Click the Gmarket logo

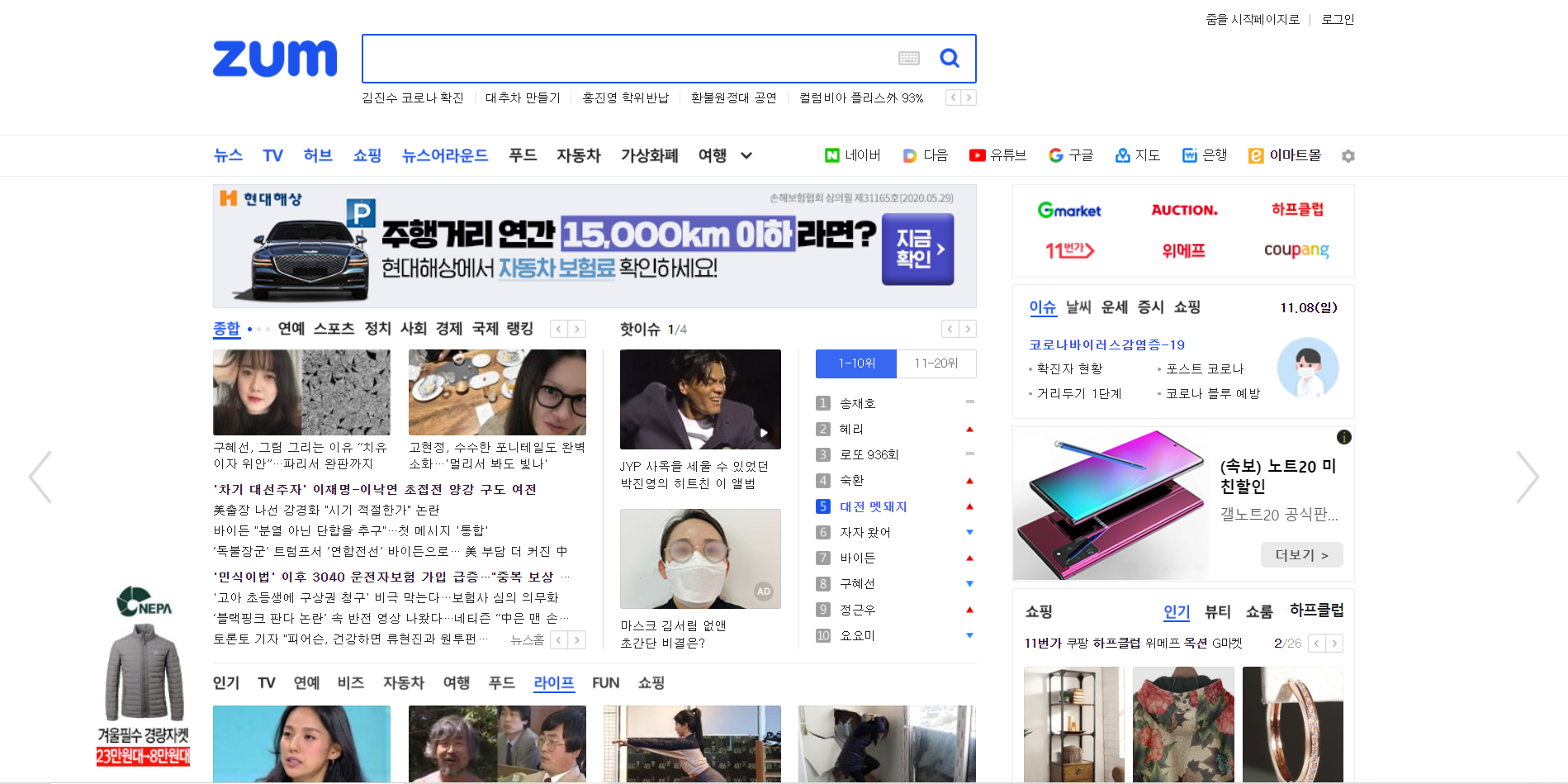pyautogui.click(x=1069, y=211)
